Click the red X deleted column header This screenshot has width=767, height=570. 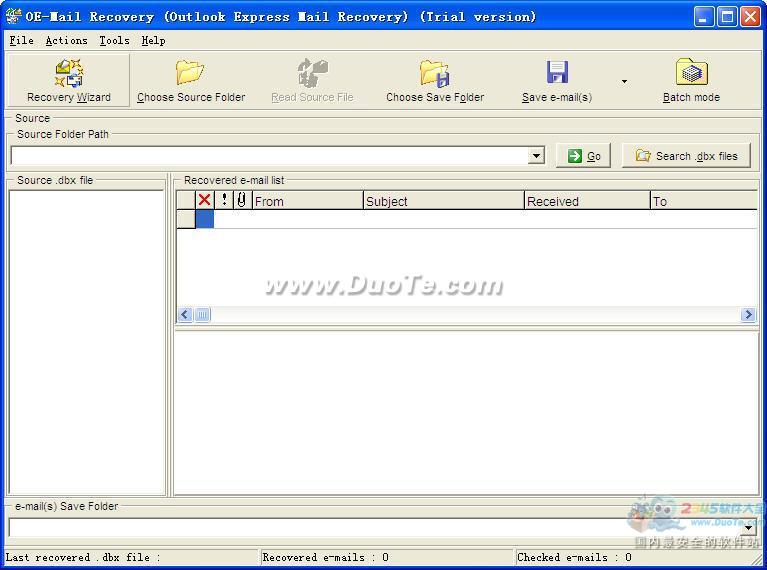pos(205,200)
